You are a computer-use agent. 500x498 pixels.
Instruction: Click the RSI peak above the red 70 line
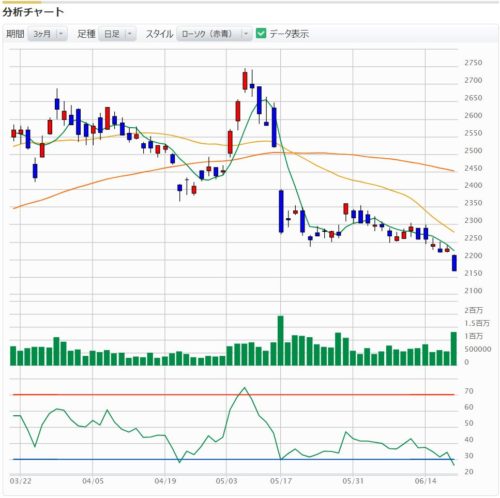(x=245, y=388)
